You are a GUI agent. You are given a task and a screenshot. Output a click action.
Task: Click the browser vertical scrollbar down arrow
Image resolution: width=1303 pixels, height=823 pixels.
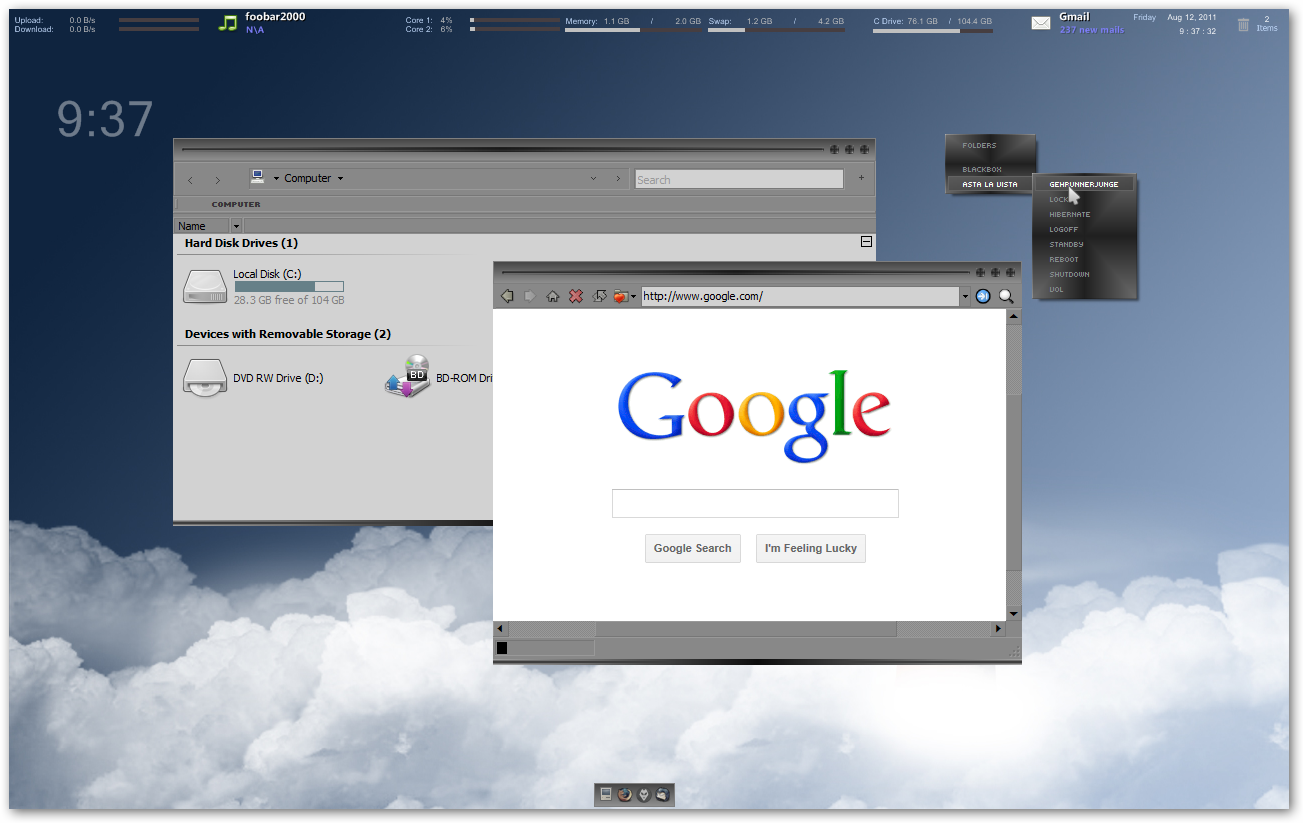[1013, 613]
